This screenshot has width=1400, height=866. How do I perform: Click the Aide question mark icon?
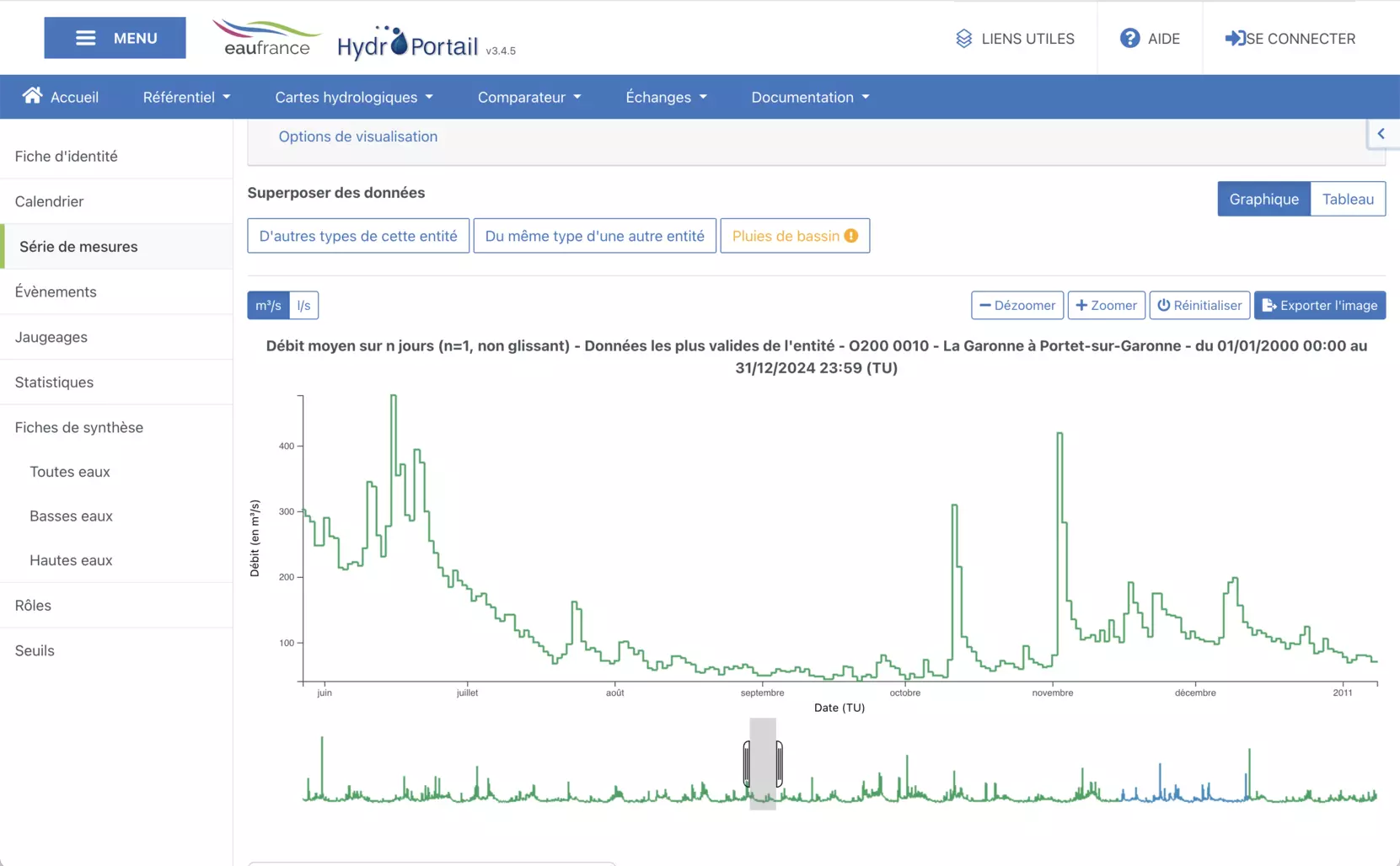pyautogui.click(x=1129, y=39)
